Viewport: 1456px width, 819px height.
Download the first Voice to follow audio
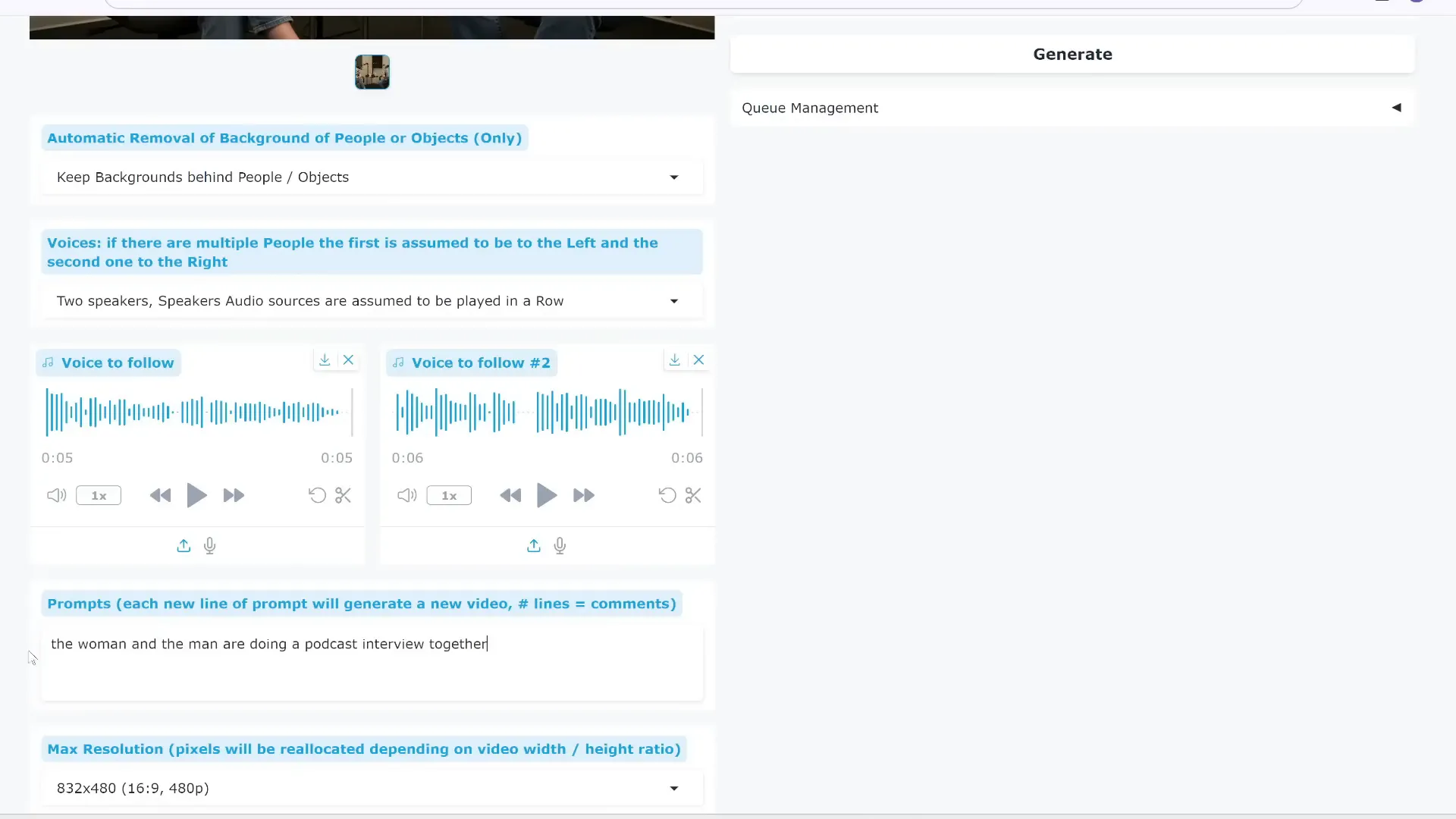(x=325, y=360)
